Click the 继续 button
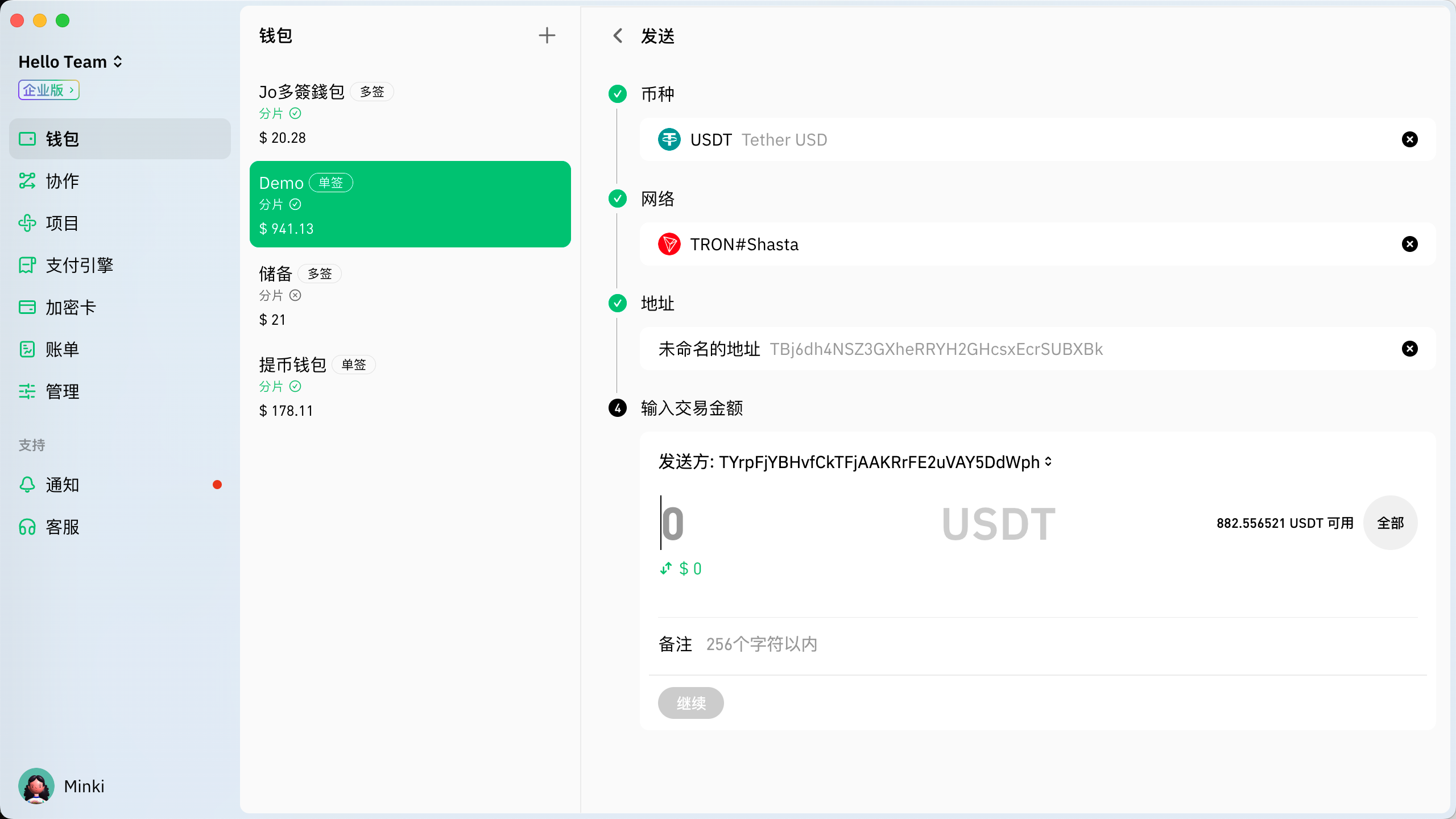The image size is (1456, 819). [x=690, y=703]
